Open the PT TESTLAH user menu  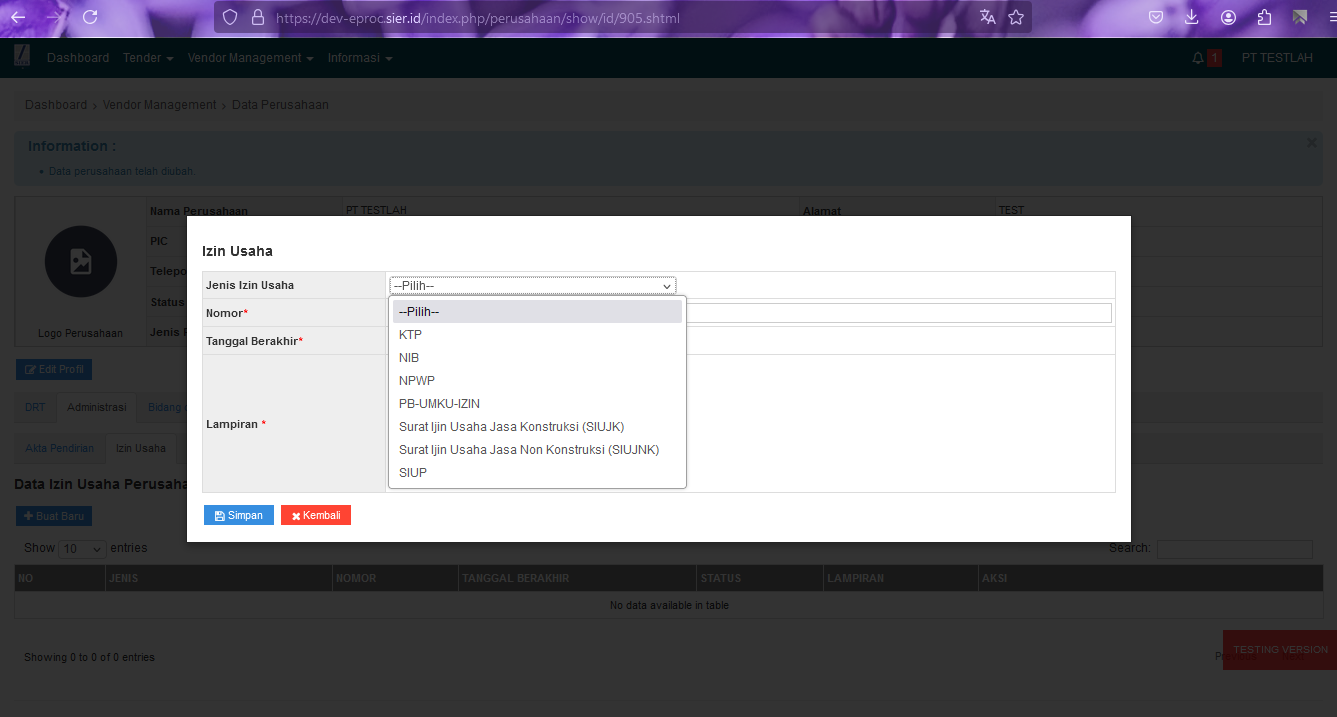(x=1277, y=58)
